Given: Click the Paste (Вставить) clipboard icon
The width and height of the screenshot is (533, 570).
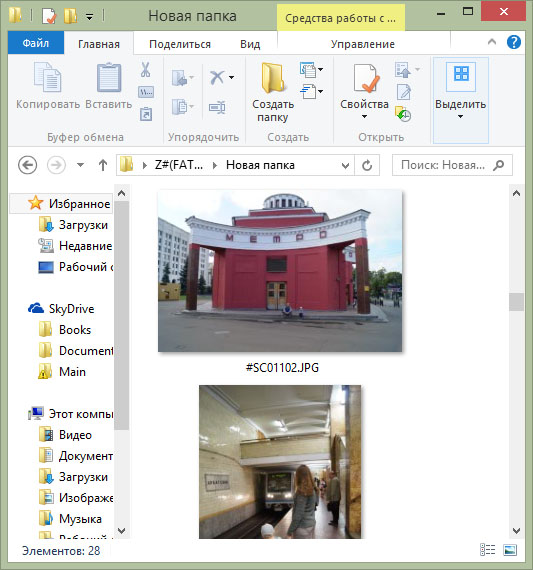Looking at the screenshot, I should click(x=109, y=77).
